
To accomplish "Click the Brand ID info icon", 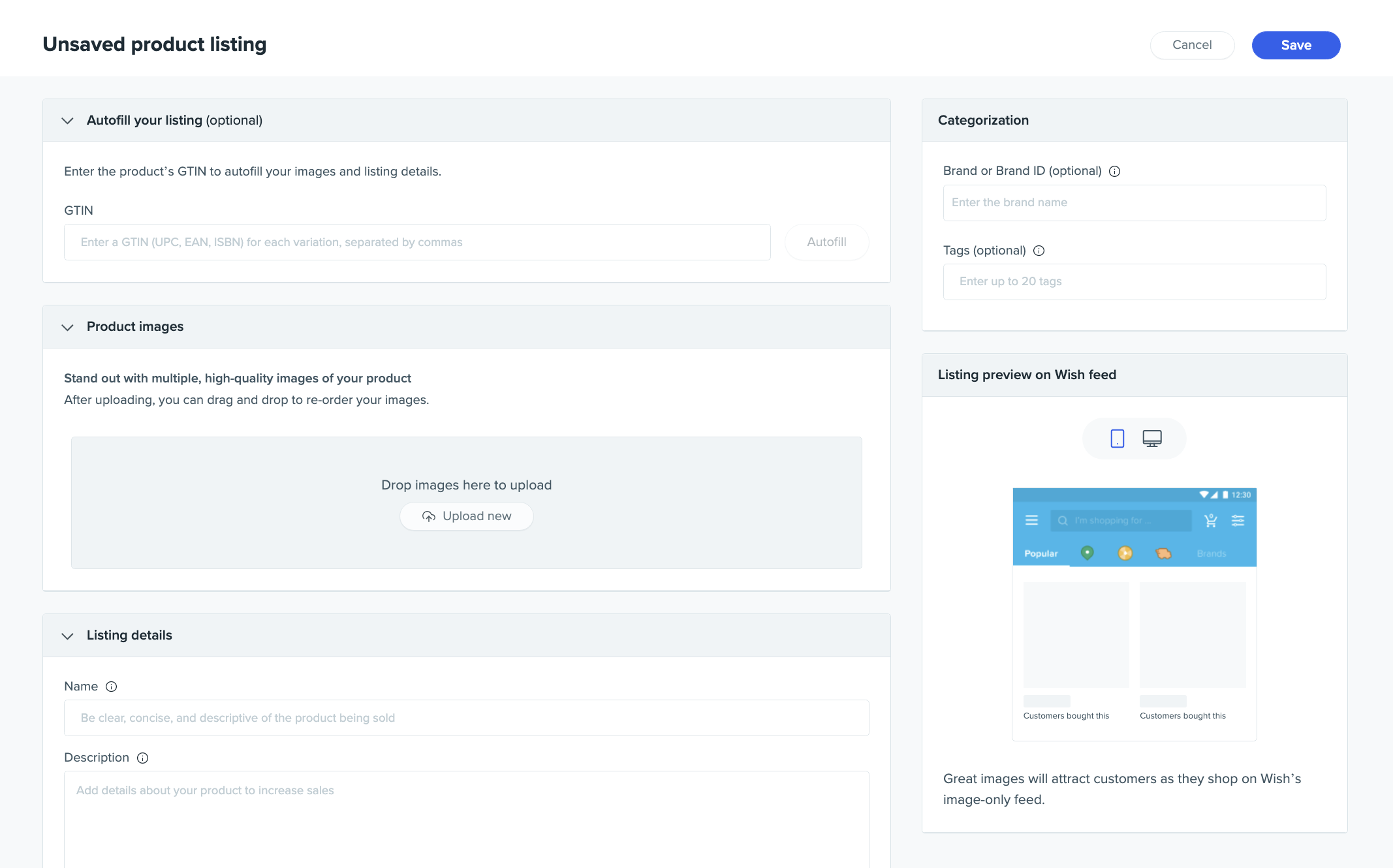I will tap(1115, 171).
